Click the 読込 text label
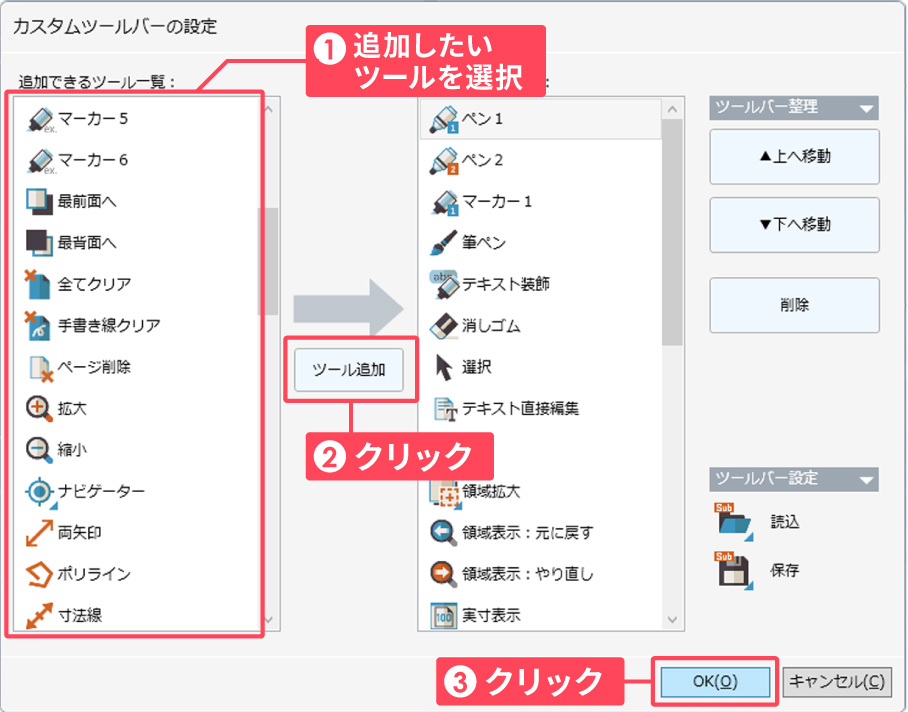Image resolution: width=908 pixels, height=712 pixels. 785,522
